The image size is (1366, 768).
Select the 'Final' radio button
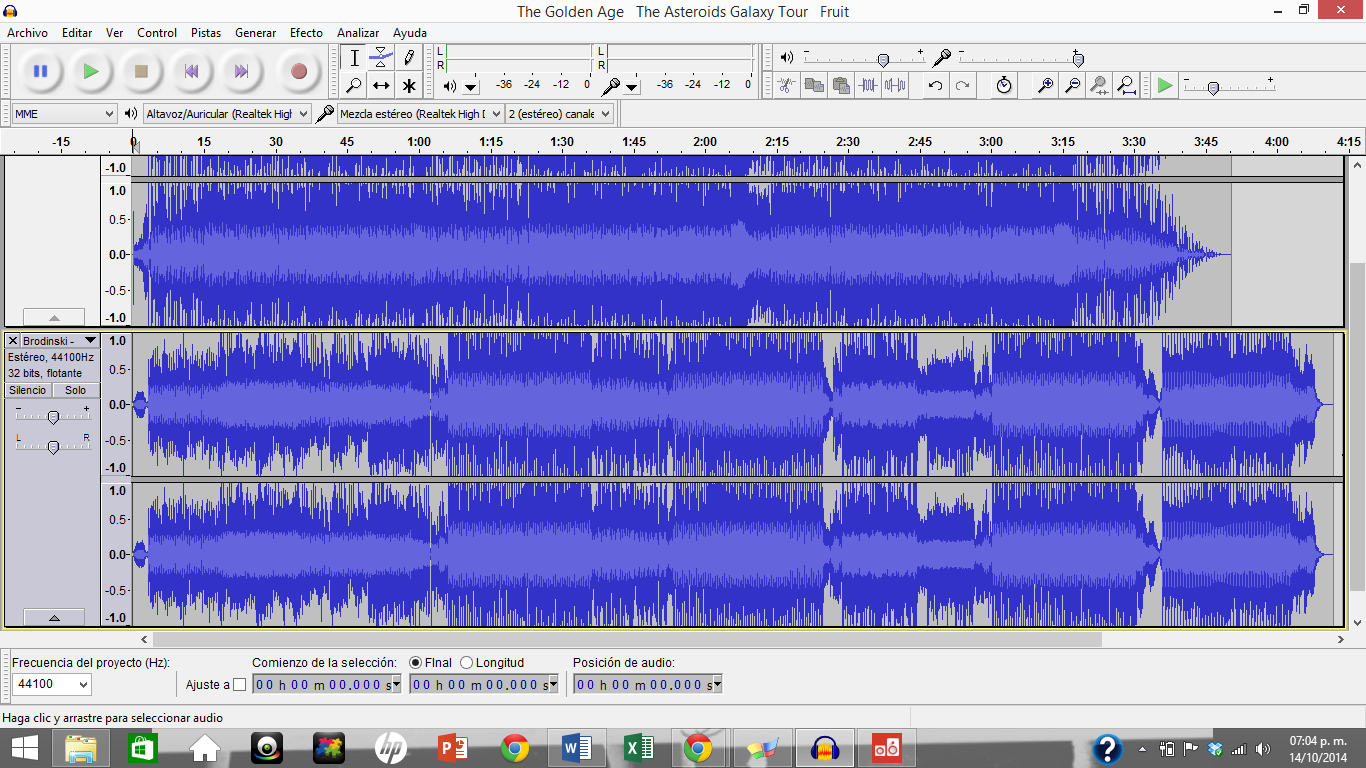pyautogui.click(x=415, y=663)
